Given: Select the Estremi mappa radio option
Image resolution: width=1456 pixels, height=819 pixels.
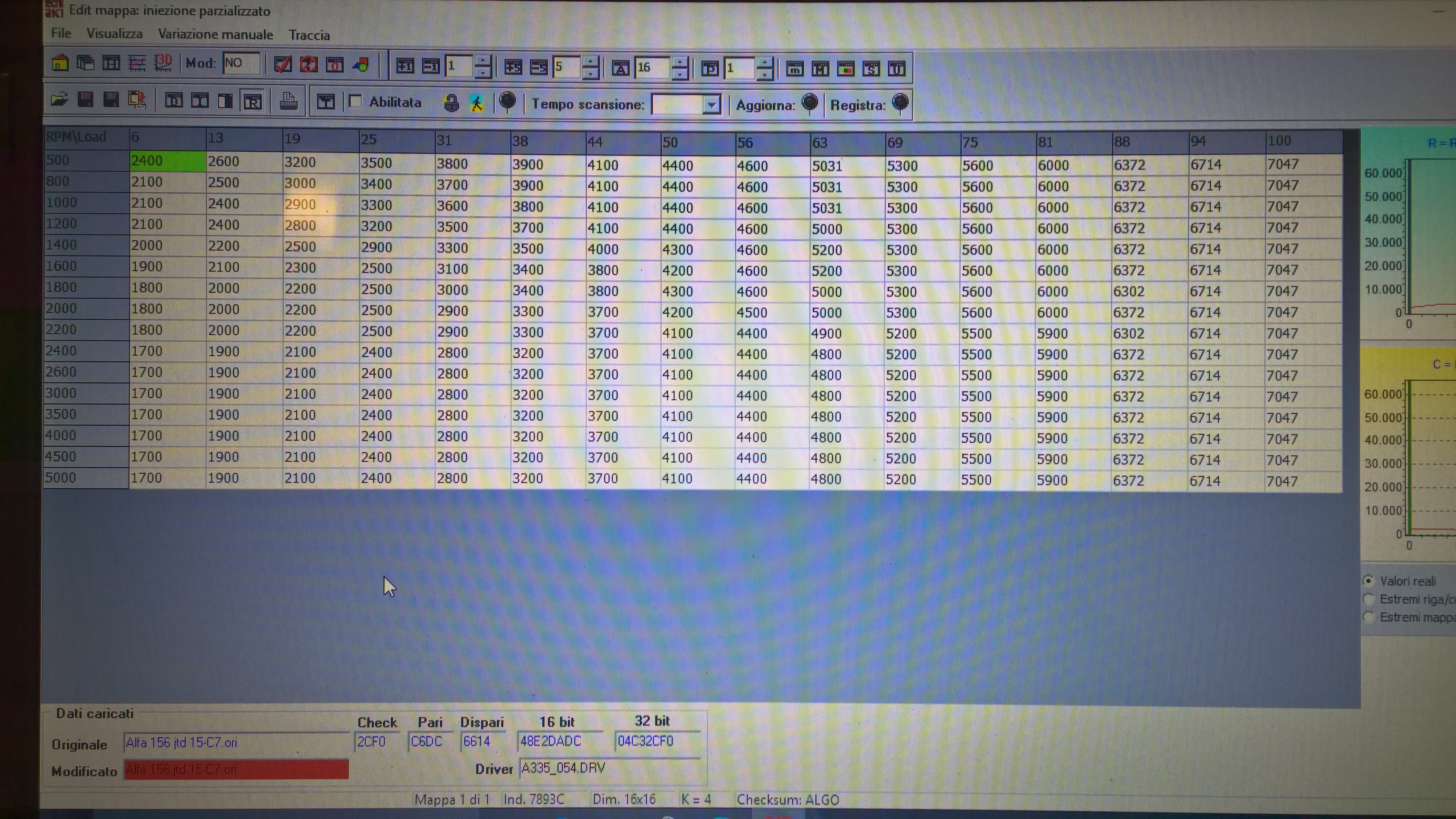Looking at the screenshot, I should tap(1369, 617).
